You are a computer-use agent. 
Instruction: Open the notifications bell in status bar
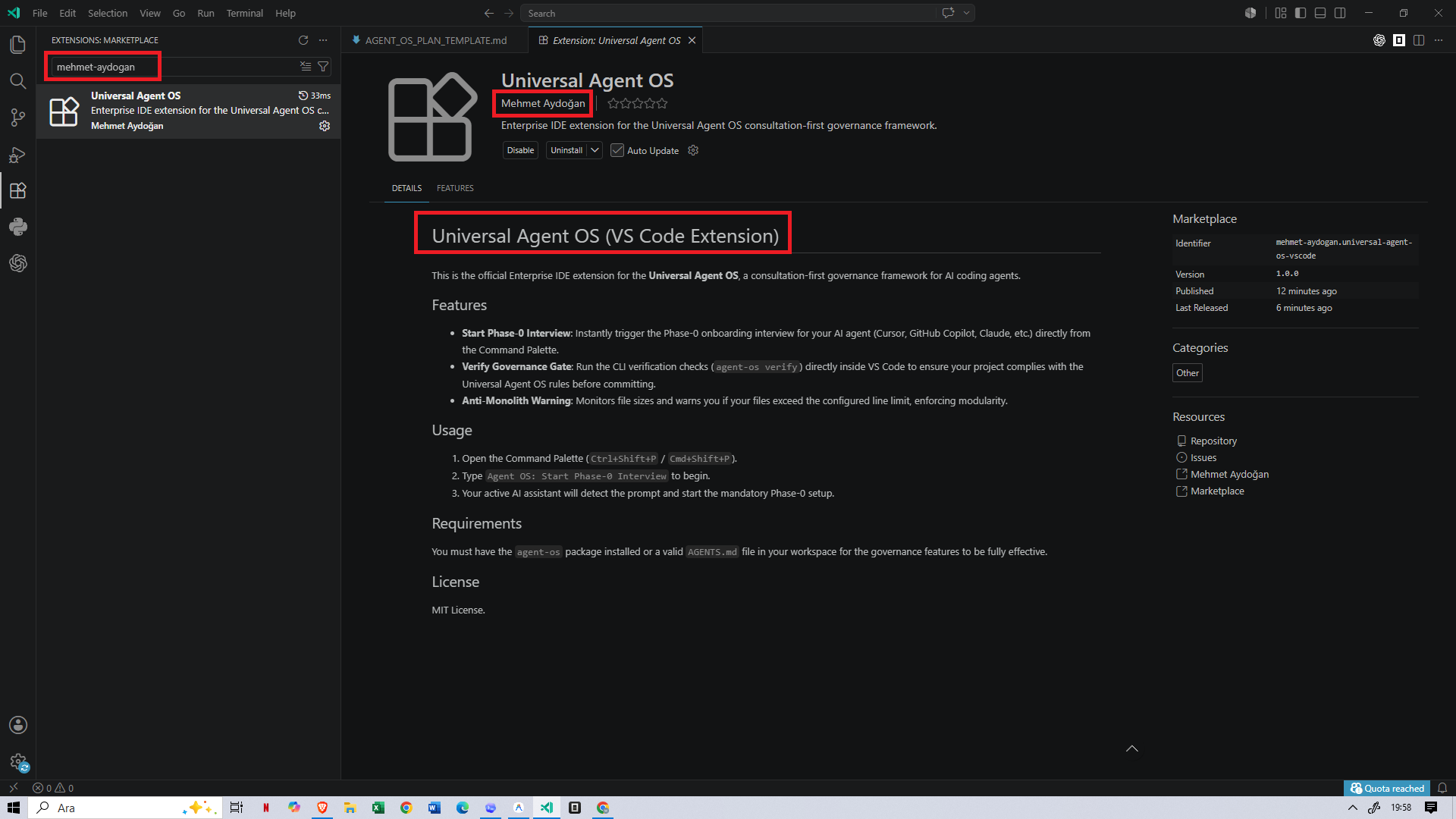click(x=1442, y=788)
